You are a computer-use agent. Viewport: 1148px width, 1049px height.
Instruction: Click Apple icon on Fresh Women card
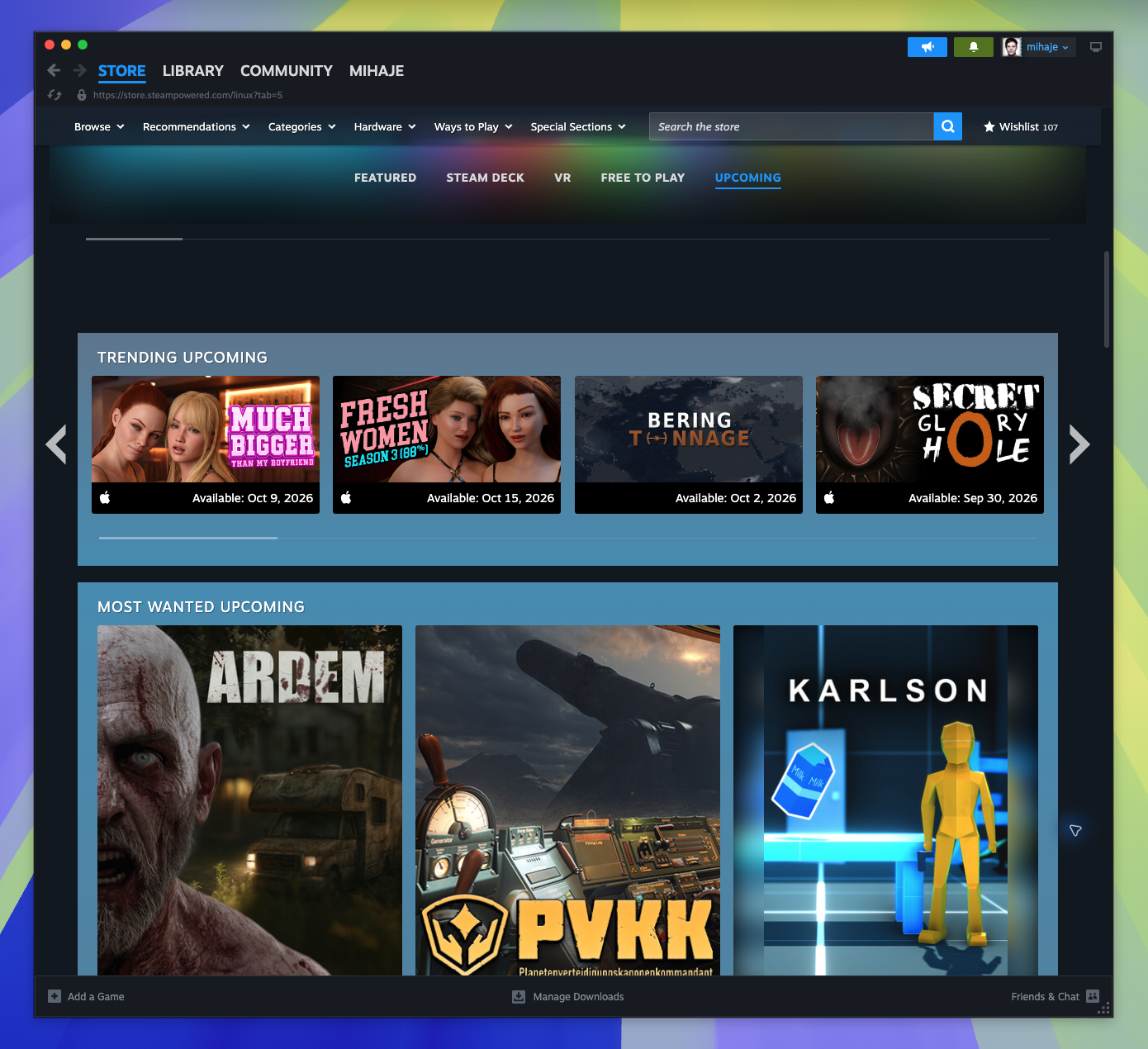[x=346, y=497]
